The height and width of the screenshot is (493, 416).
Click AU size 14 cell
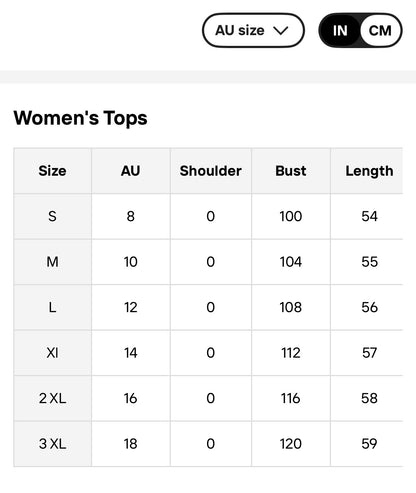pyautogui.click(x=131, y=353)
